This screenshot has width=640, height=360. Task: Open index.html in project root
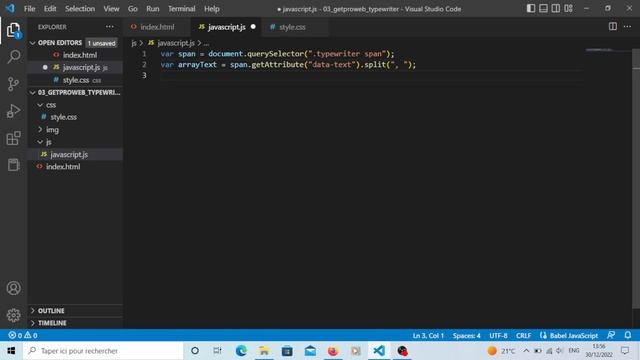tap(75, 167)
